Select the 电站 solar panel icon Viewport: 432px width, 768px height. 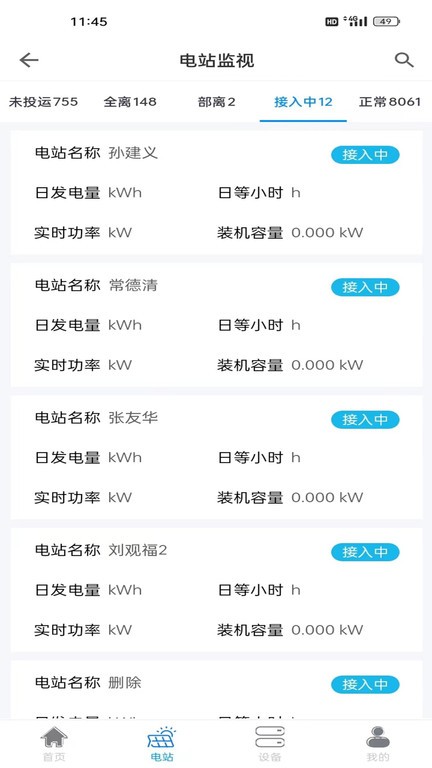(162, 737)
